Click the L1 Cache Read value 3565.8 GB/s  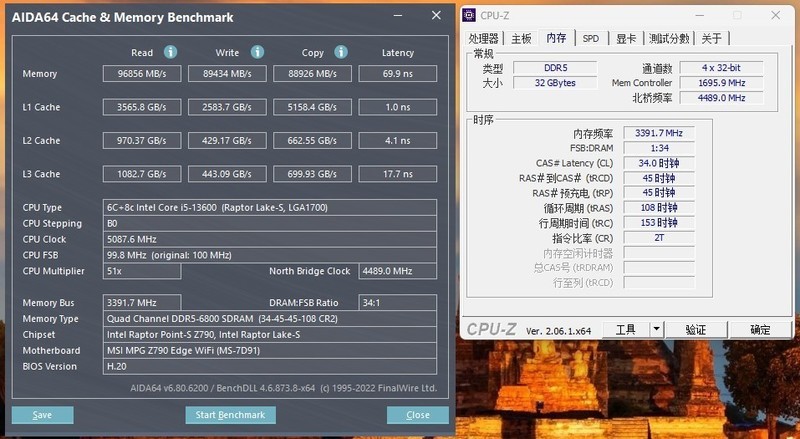coord(142,107)
